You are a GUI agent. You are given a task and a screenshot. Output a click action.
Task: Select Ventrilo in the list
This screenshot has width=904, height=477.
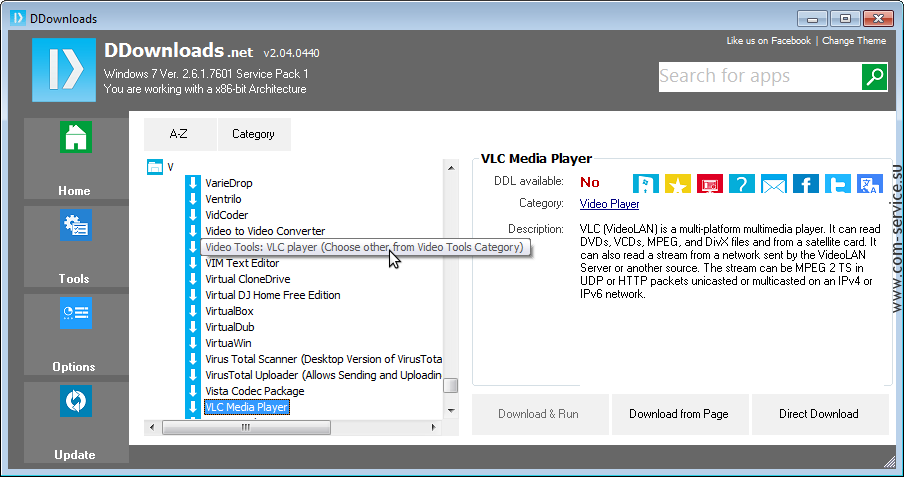point(223,199)
